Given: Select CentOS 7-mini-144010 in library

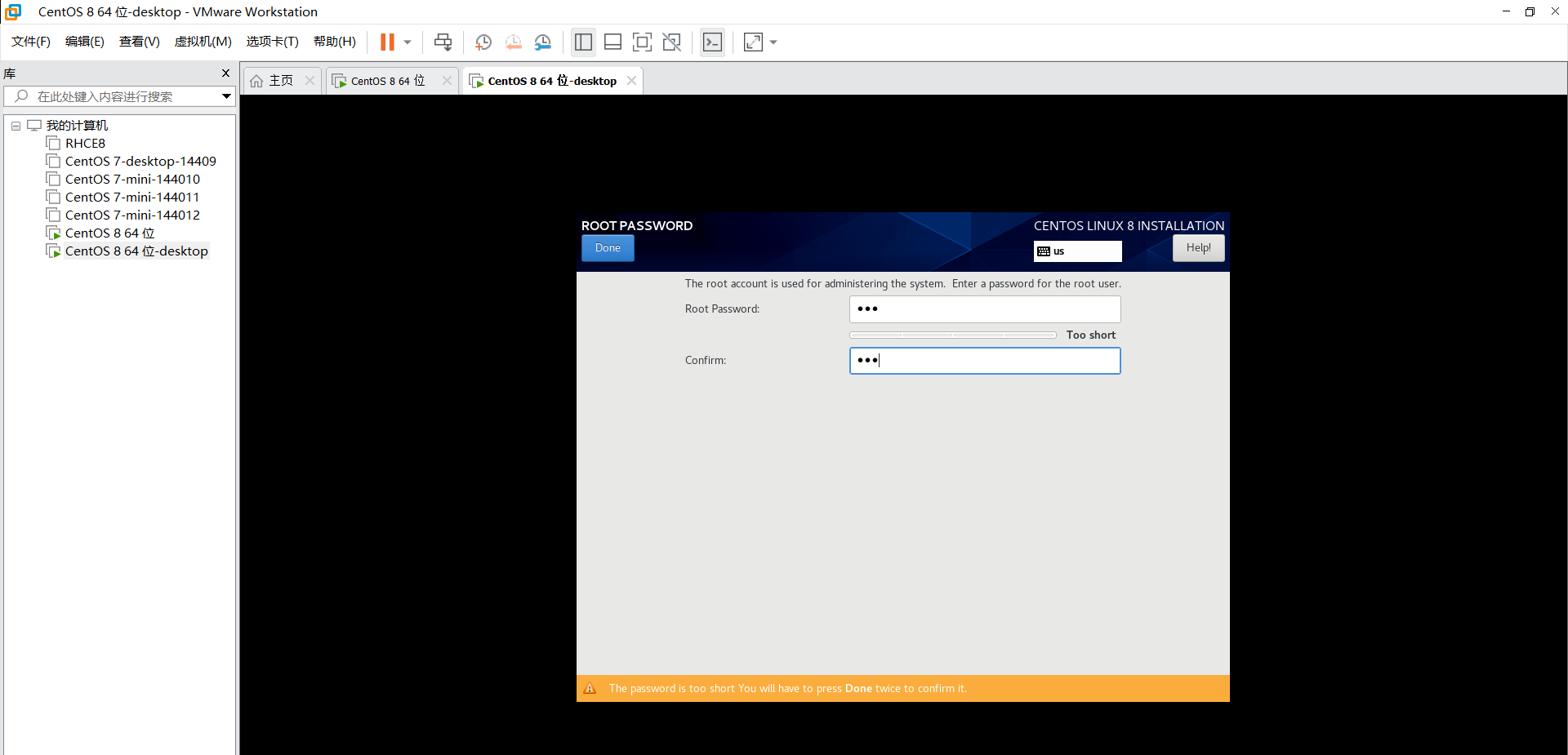Looking at the screenshot, I should 132,180.
